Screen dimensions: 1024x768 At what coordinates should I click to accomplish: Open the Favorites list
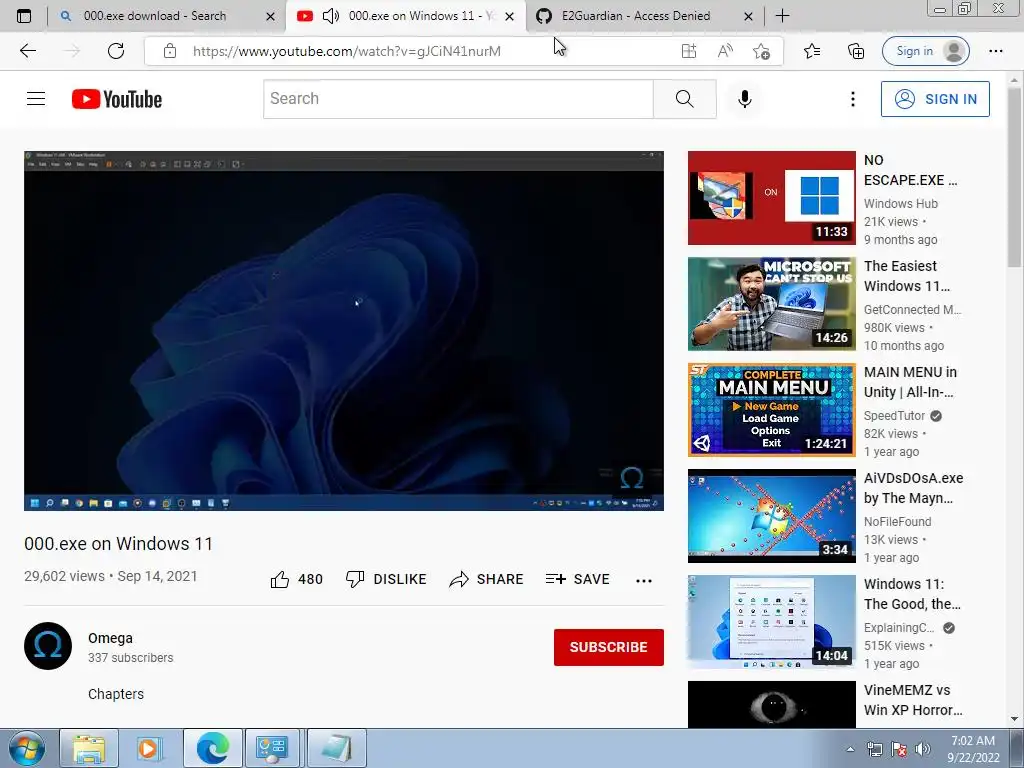pos(812,51)
